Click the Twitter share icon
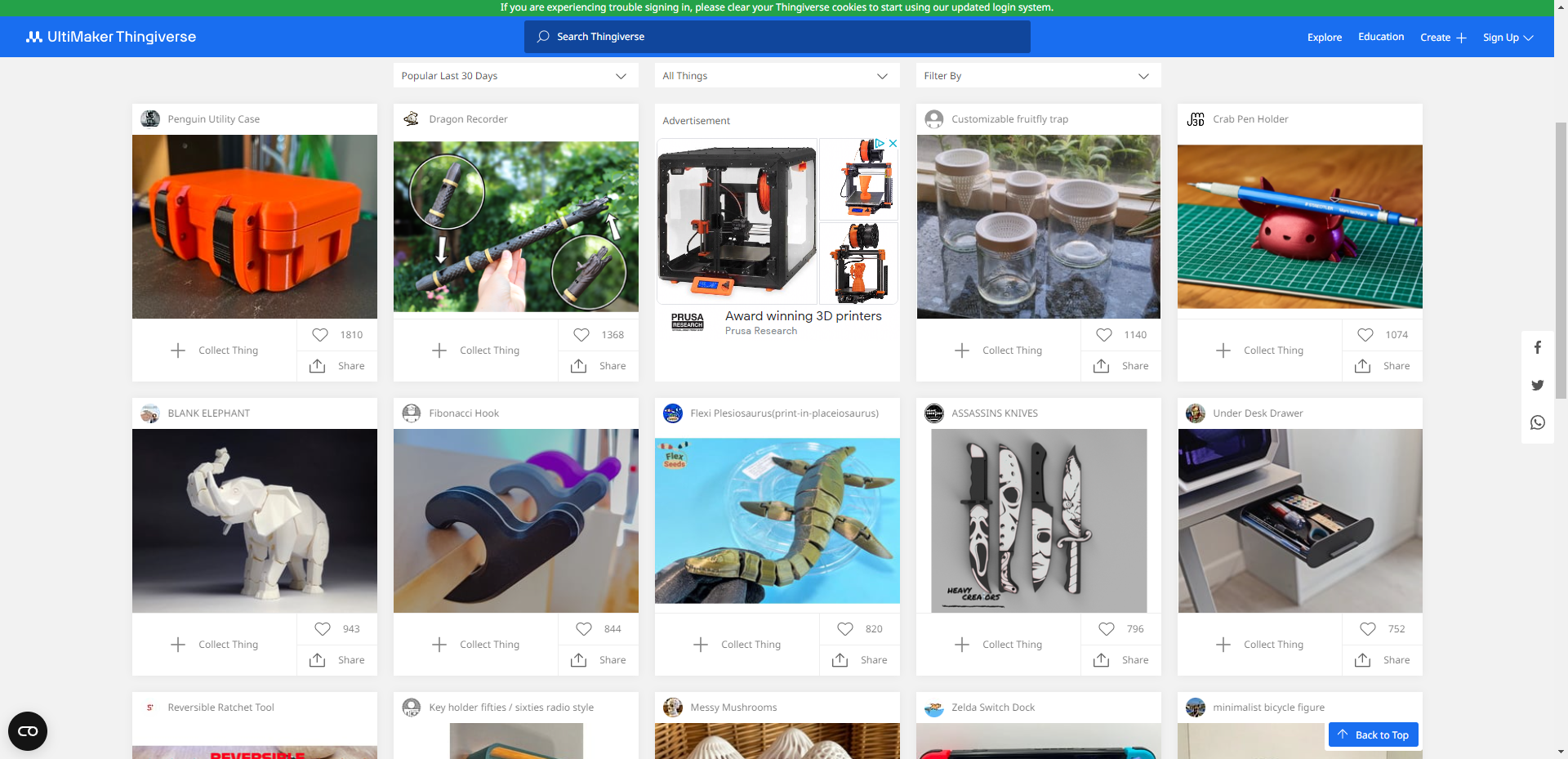 click(1537, 385)
